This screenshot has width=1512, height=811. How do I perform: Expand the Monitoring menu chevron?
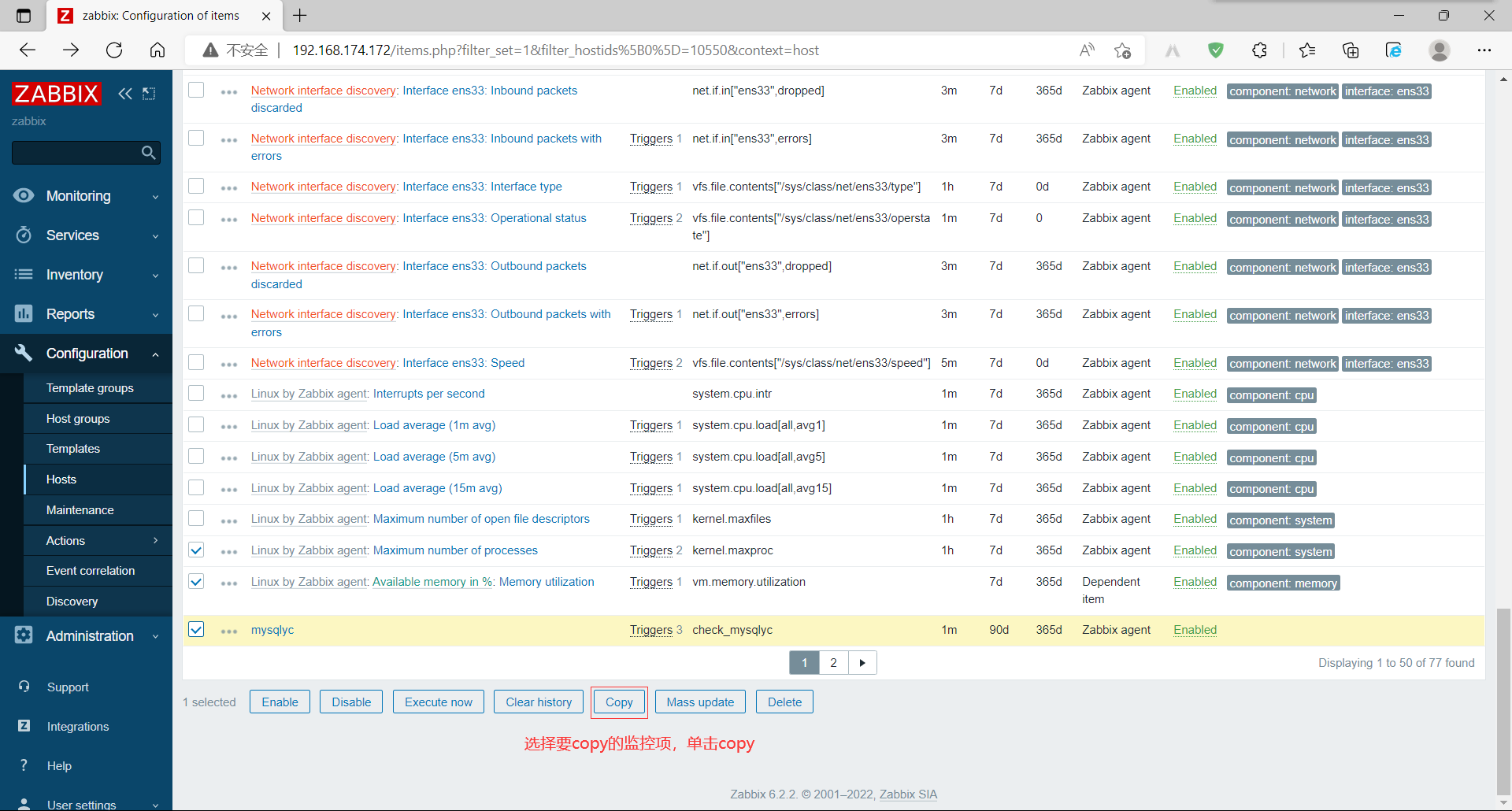point(155,197)
